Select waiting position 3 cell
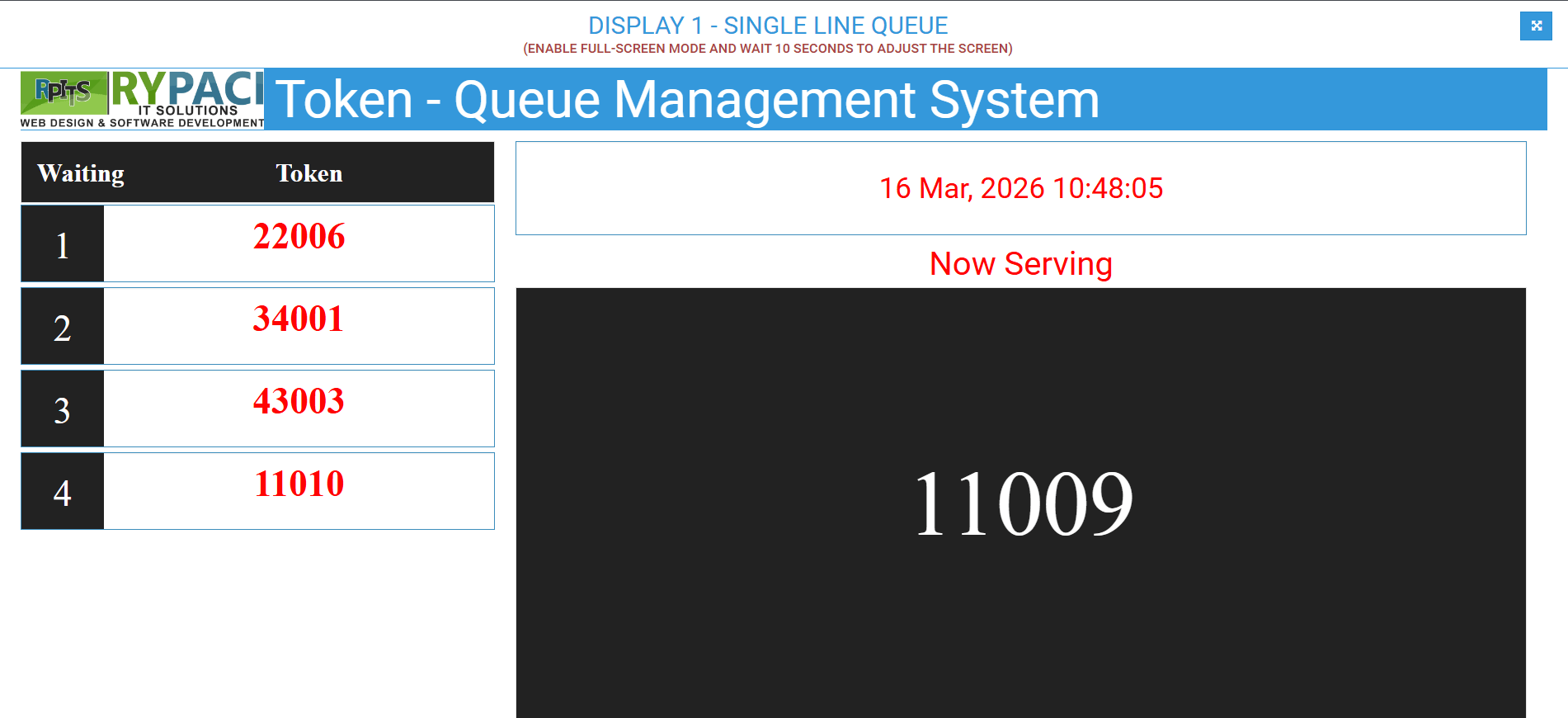Viewport: 1568px width, 718px height. point(63,410)
